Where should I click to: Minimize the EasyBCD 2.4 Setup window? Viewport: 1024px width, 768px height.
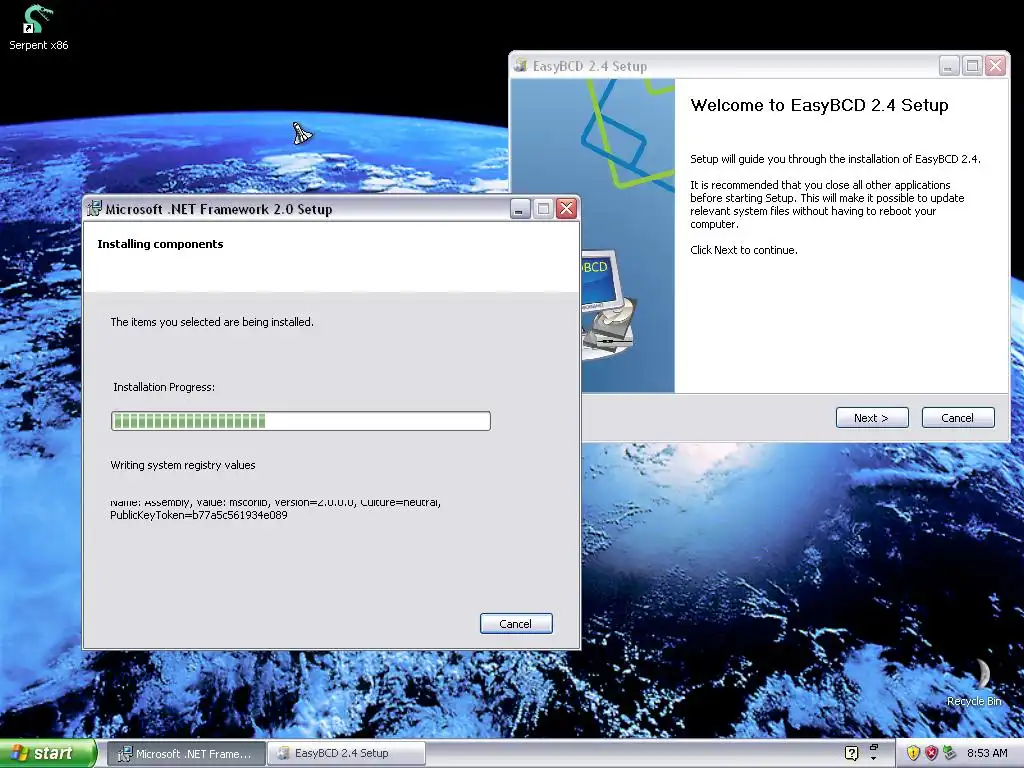949,65
